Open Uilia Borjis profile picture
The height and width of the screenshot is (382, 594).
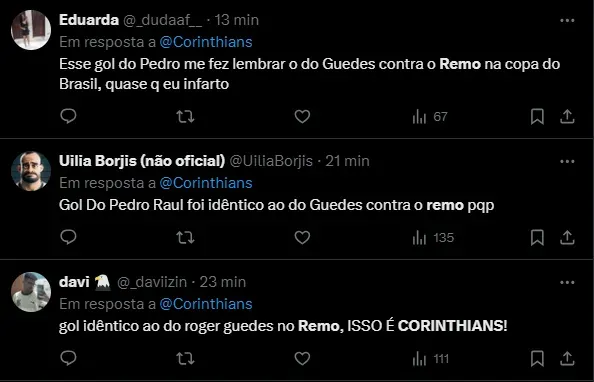(x=31, y=171)
